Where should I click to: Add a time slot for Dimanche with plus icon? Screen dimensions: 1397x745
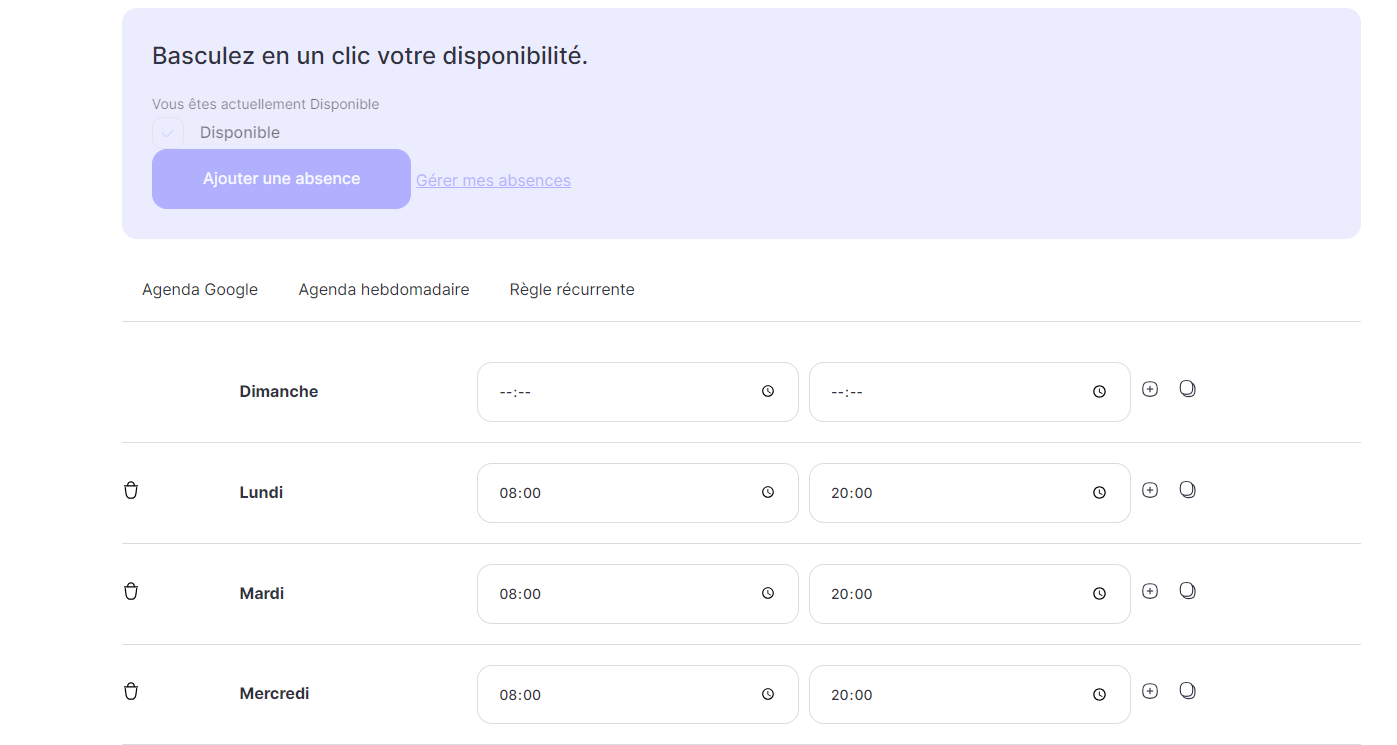point(1150,389)
